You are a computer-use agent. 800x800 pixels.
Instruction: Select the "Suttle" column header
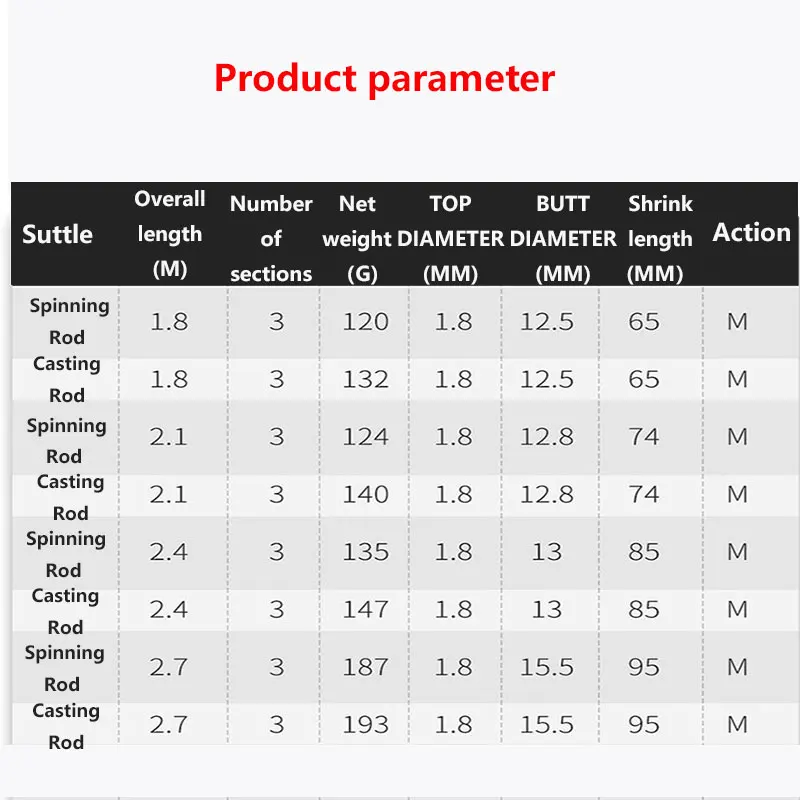pyautogui.click(x=57, y=234)
